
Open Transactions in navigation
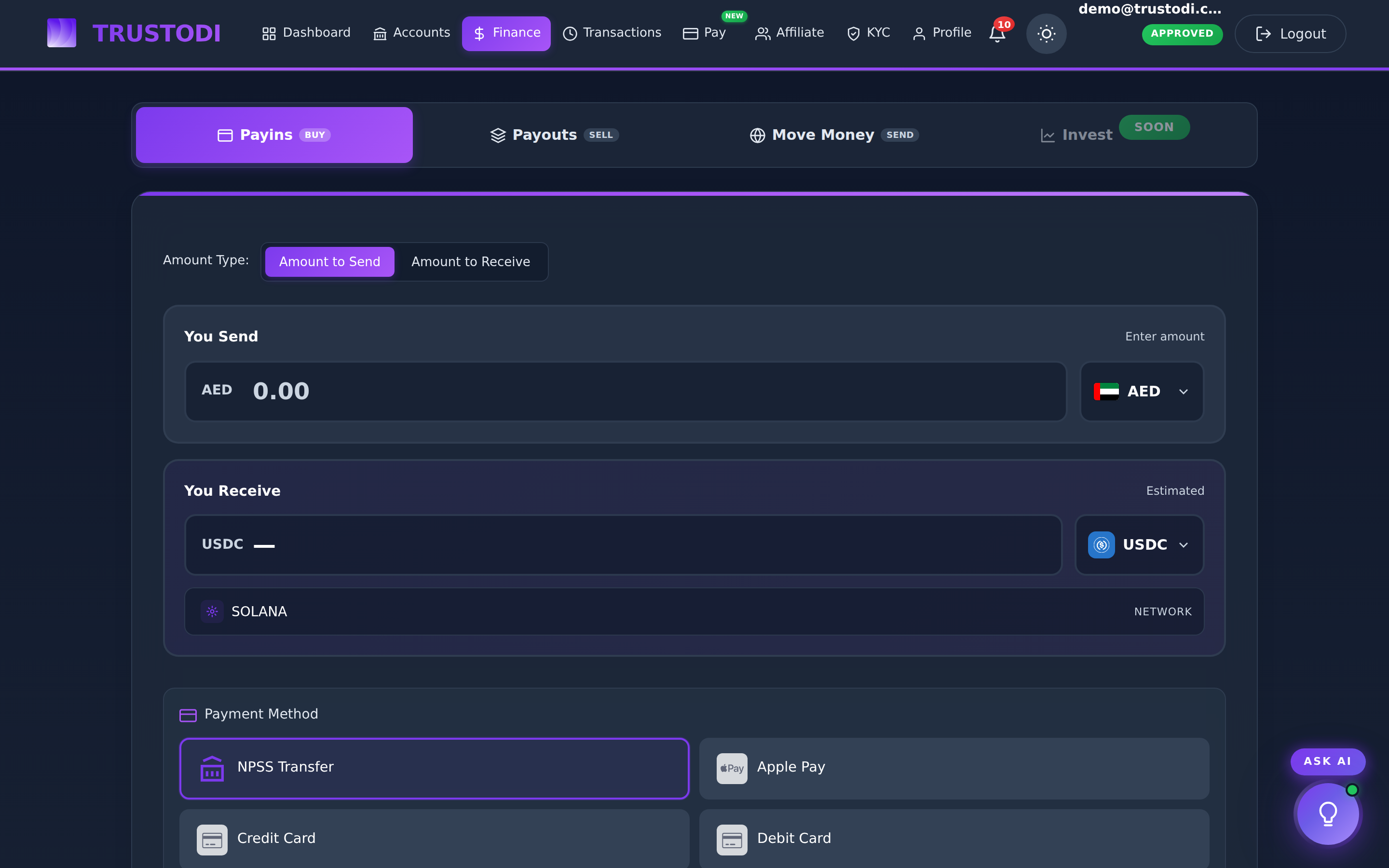[612, 33]
